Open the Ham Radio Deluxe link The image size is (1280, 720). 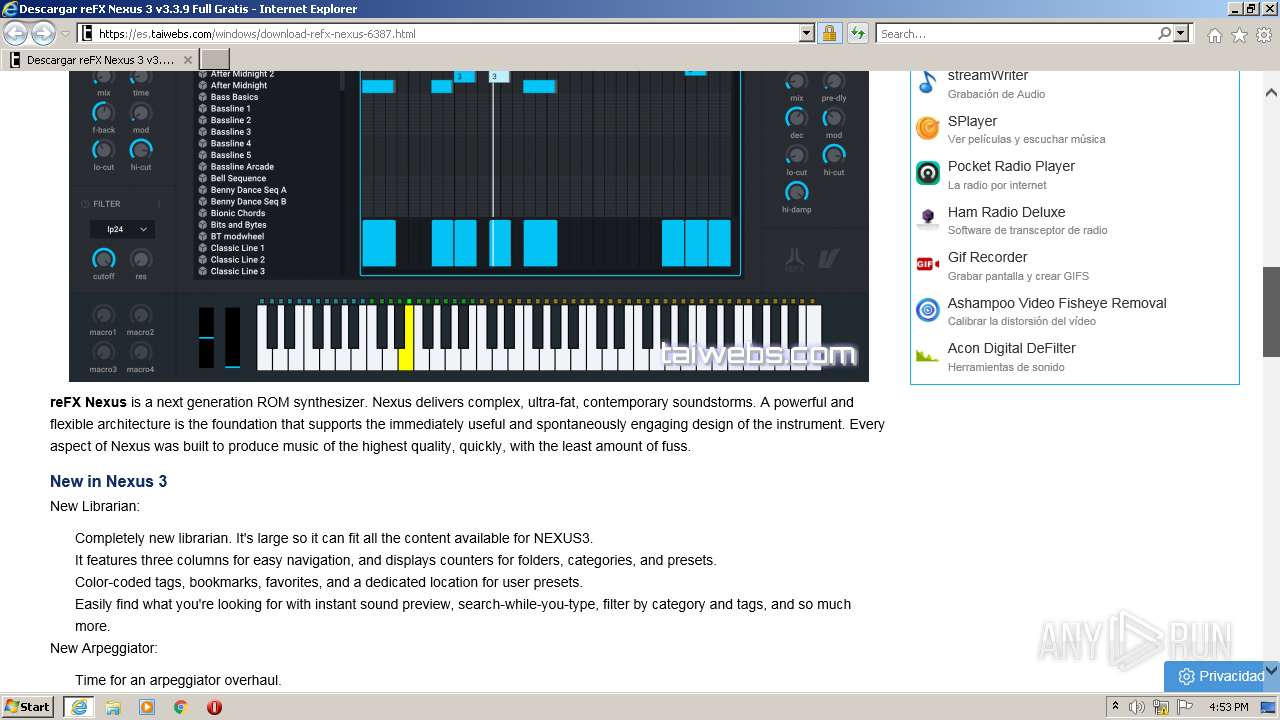pyautogui.click(x=1006, y=212)
